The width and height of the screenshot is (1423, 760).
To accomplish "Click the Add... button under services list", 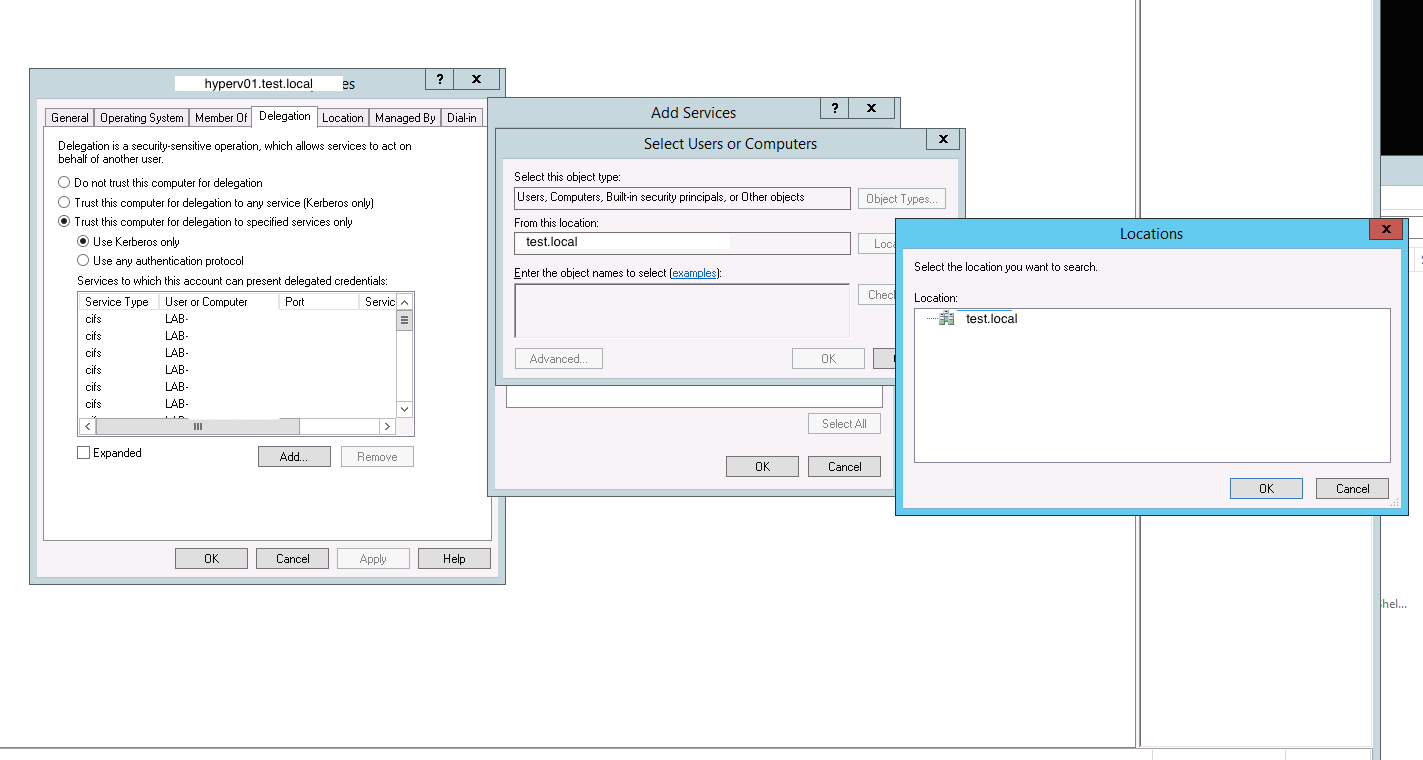I will 294,457.
